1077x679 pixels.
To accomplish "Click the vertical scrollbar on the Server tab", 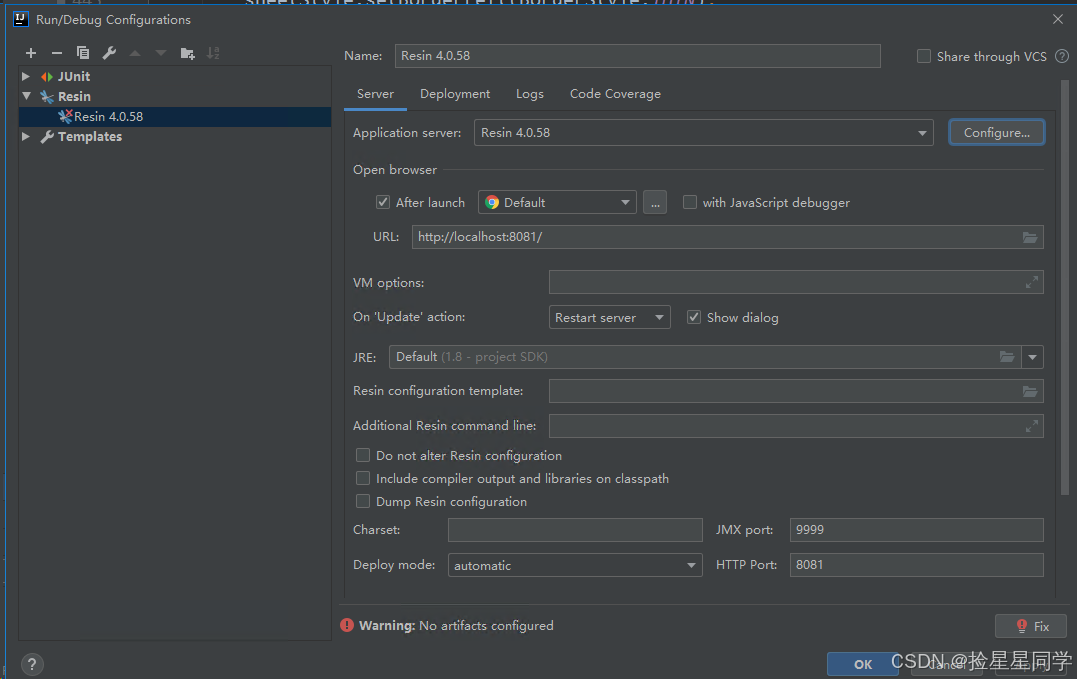I will coord(1065,288).
